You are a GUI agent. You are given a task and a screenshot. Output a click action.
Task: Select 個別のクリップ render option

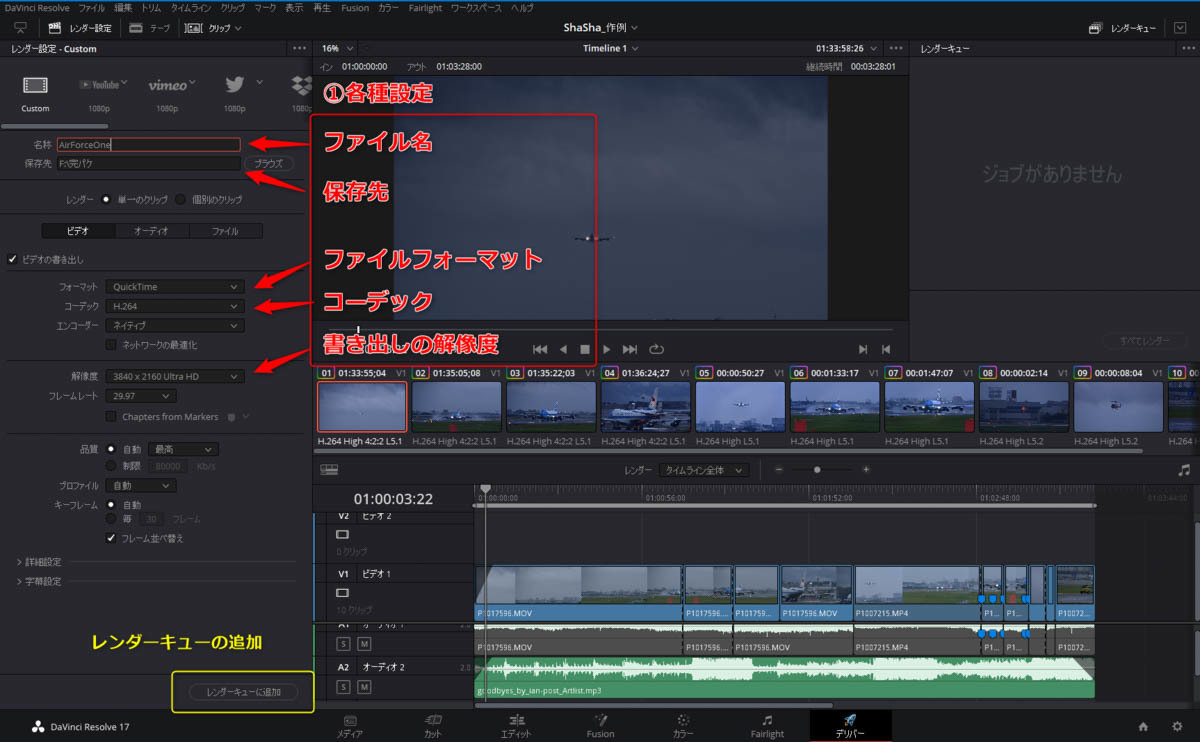tap(180, 199)
